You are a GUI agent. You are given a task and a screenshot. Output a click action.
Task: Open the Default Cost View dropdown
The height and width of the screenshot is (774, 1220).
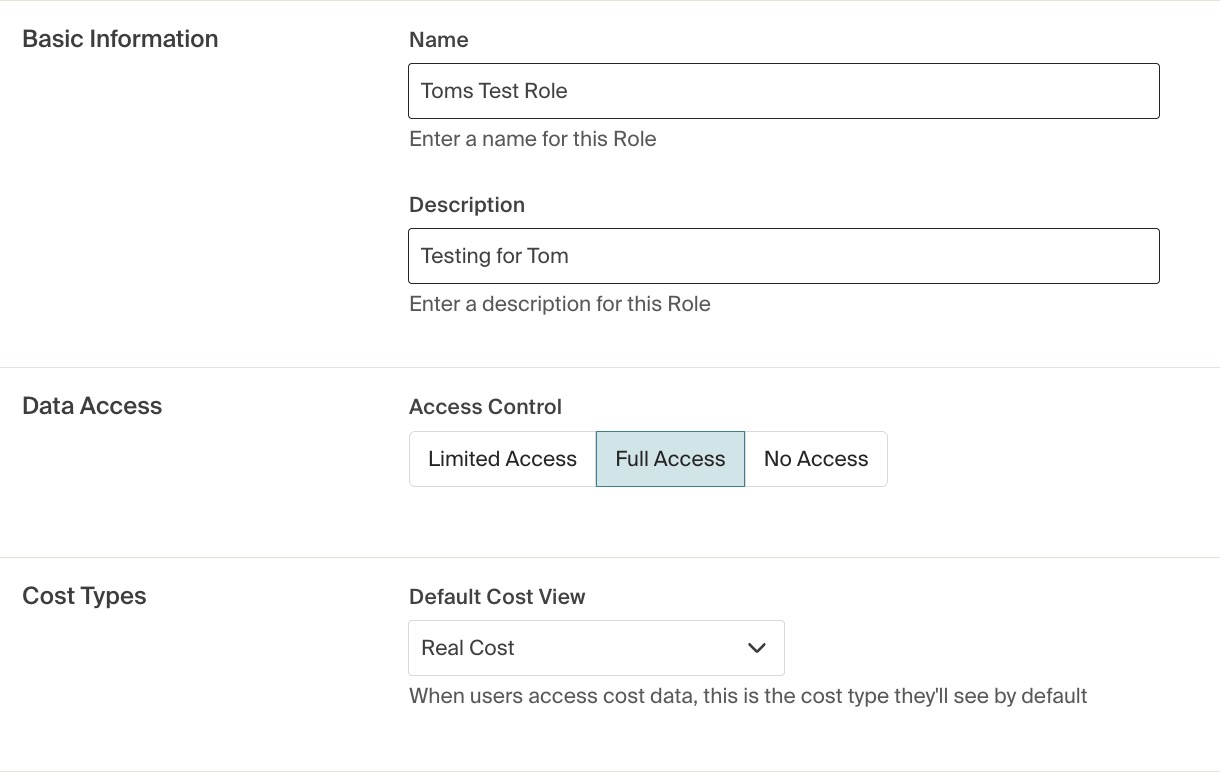[596, 648]
